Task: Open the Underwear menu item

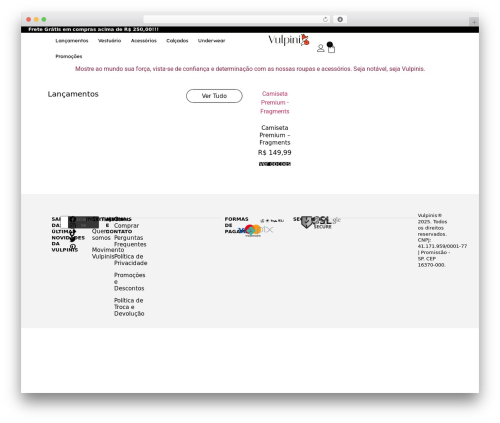Action: pos(211,41)
